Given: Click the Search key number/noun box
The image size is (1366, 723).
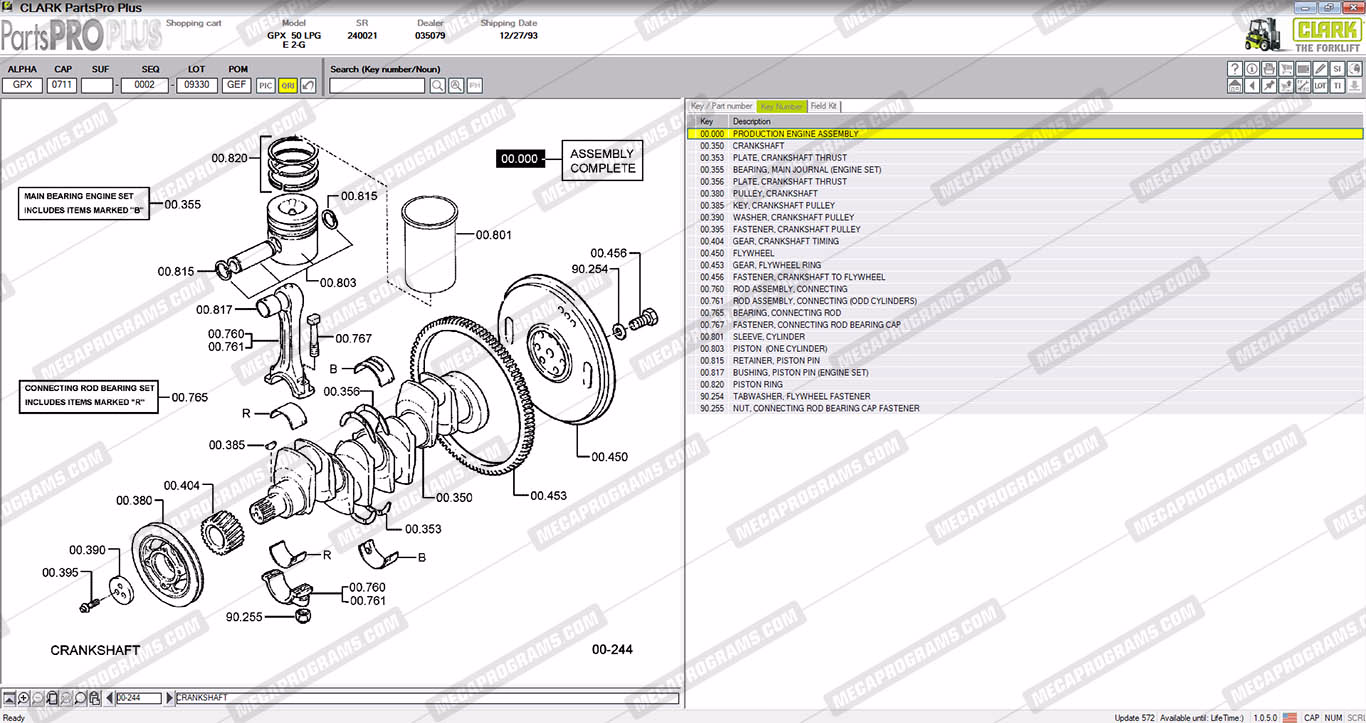Looking at the screenshot, I should pyautogui.click(x=378, y=85).
